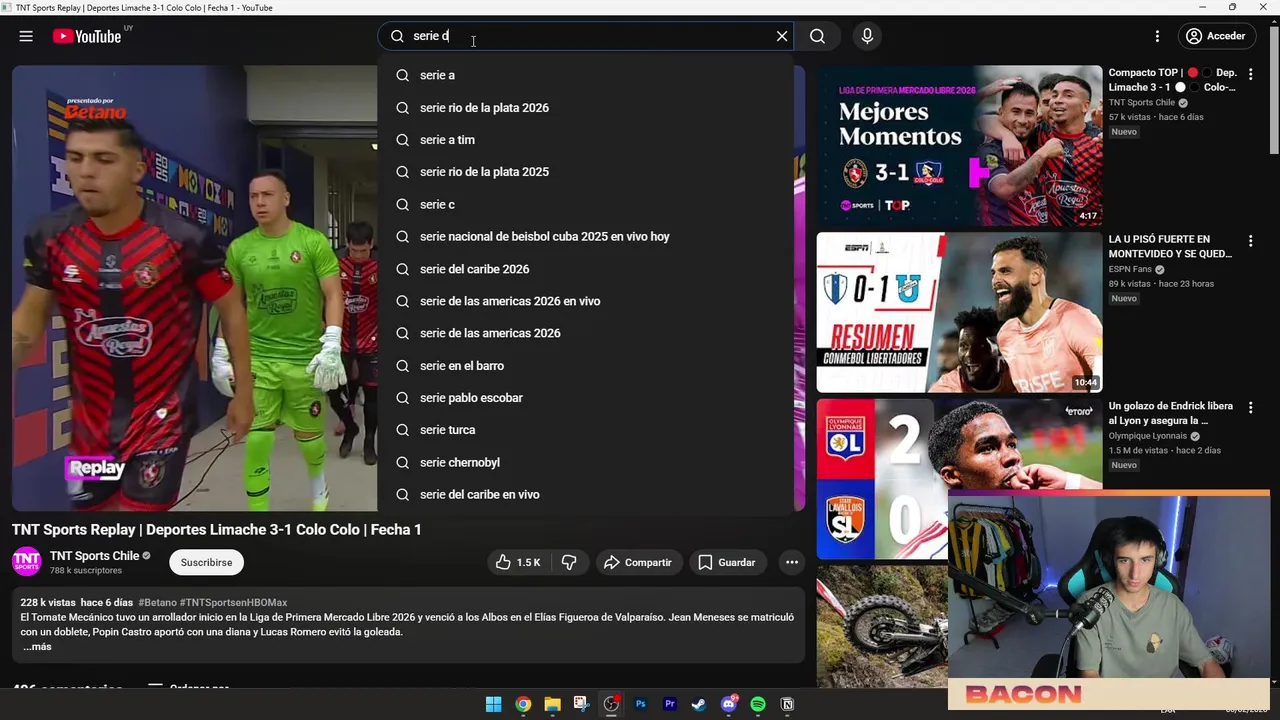1280x720 pixels.
Task: Open Steam from taskbar
Action: click(x=699, y=705)
